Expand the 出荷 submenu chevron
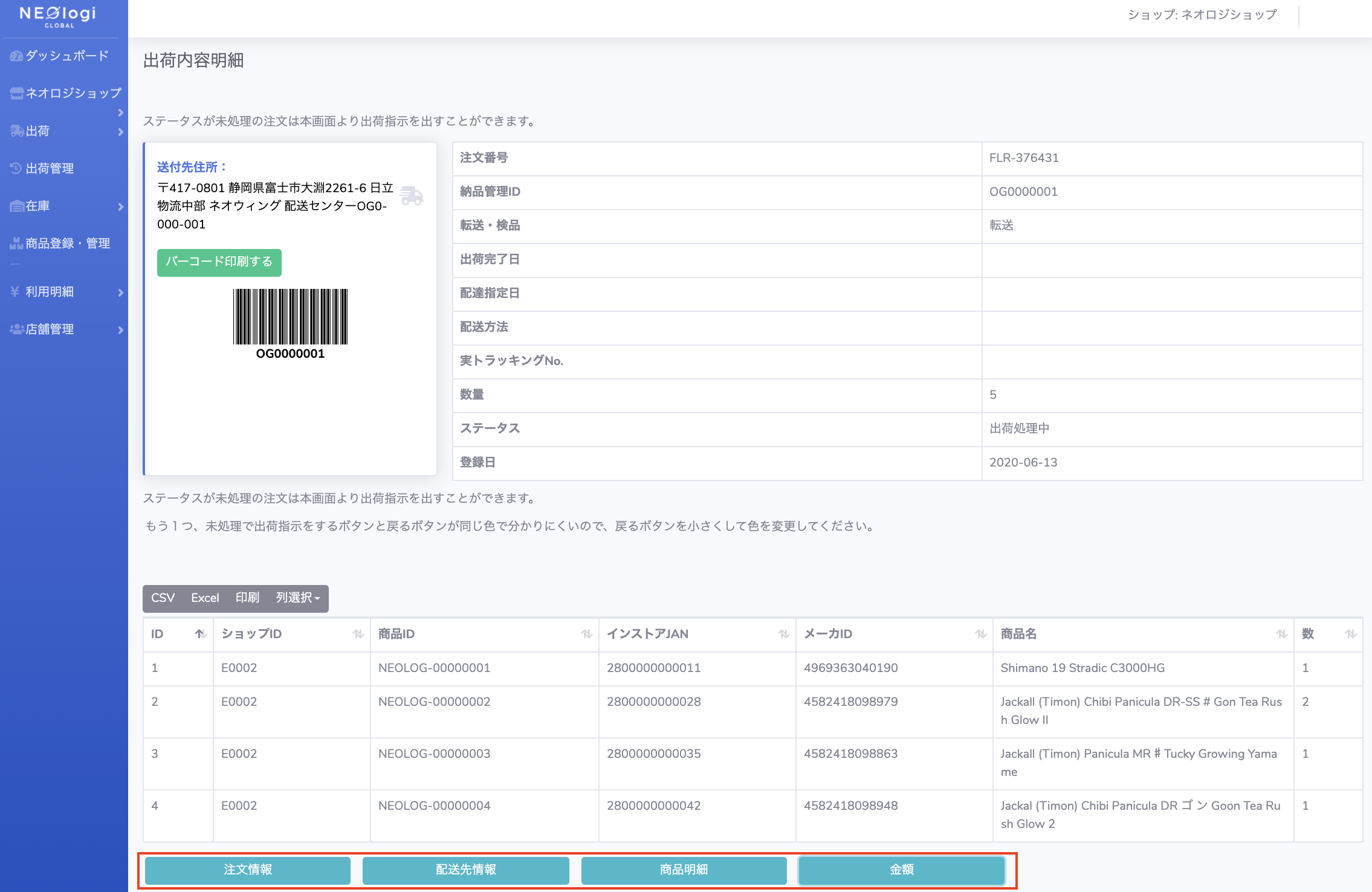This screenshot has height=892, width=1372. pyautogui.click(x=120, y=132)
